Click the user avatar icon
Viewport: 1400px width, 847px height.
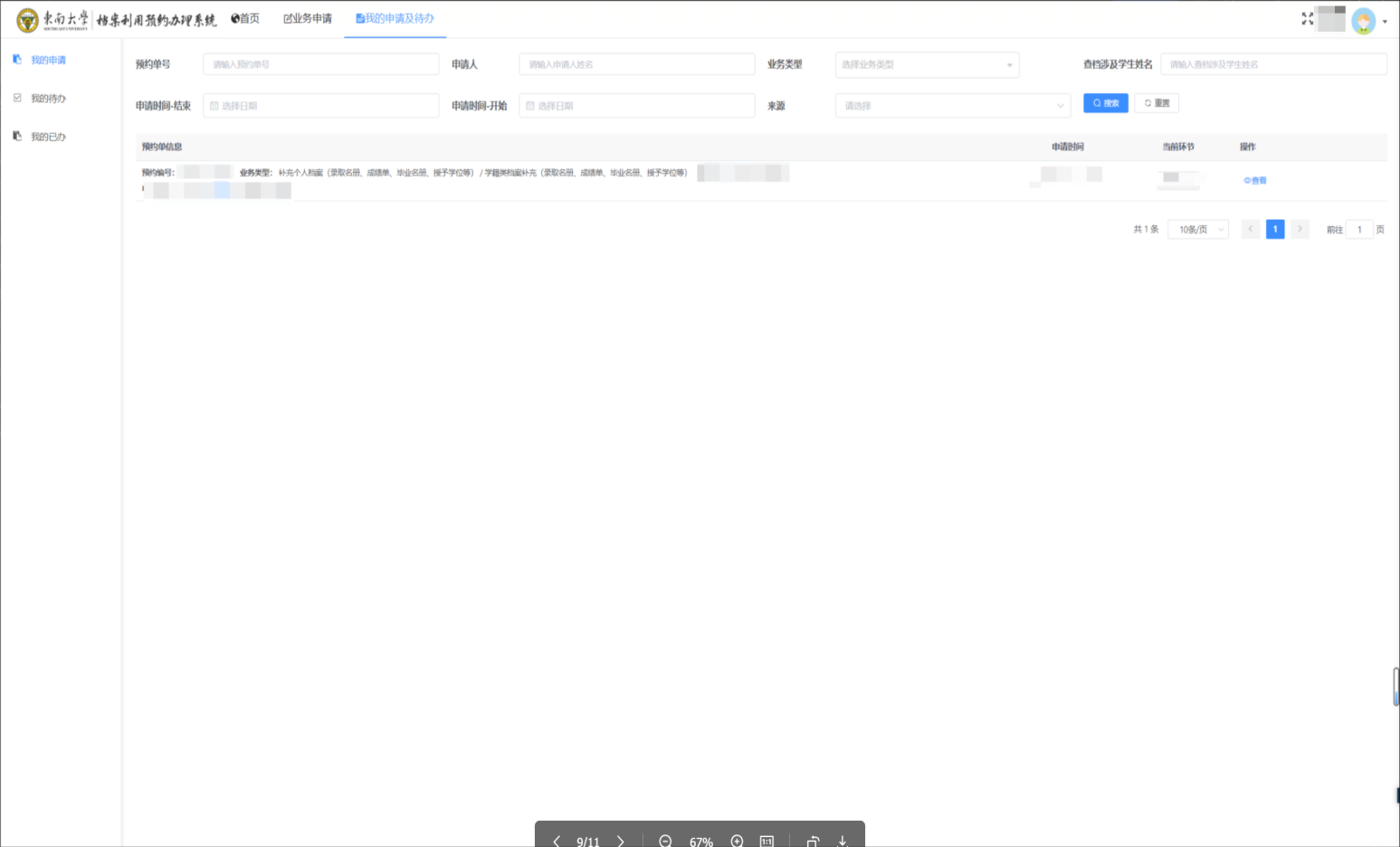[1363, 20]
